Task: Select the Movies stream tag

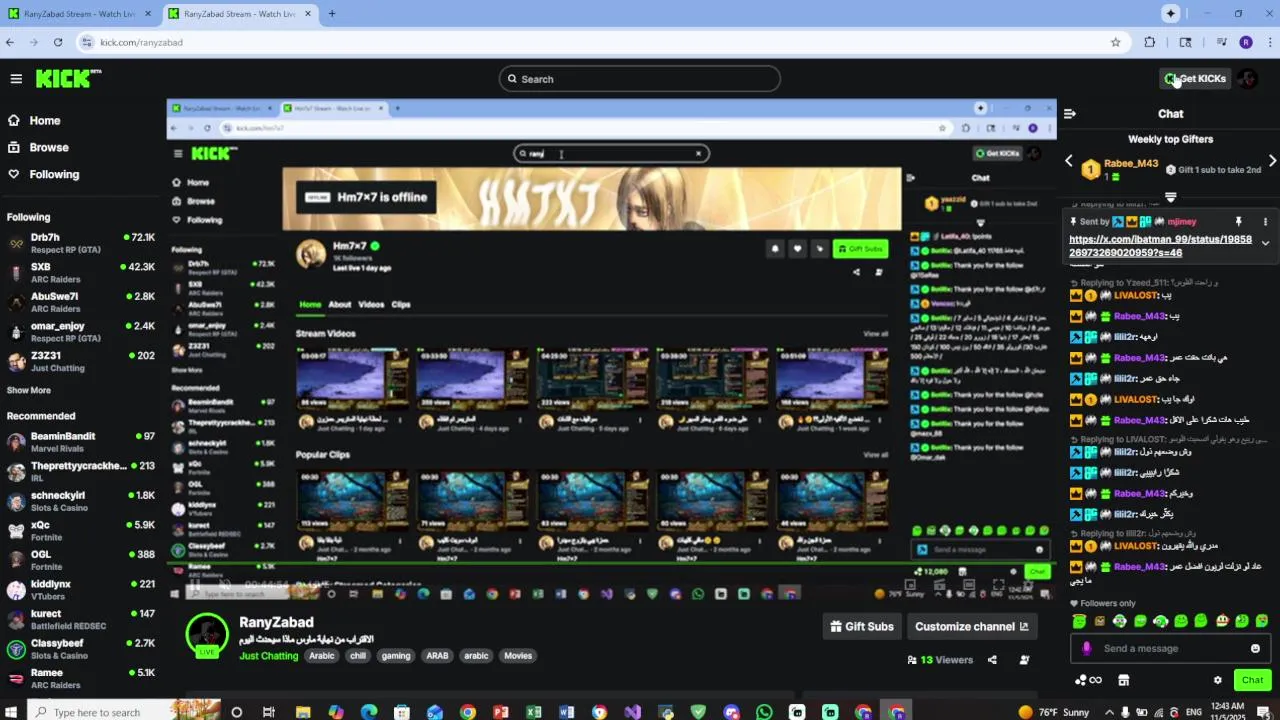Action: pos(518,656)
